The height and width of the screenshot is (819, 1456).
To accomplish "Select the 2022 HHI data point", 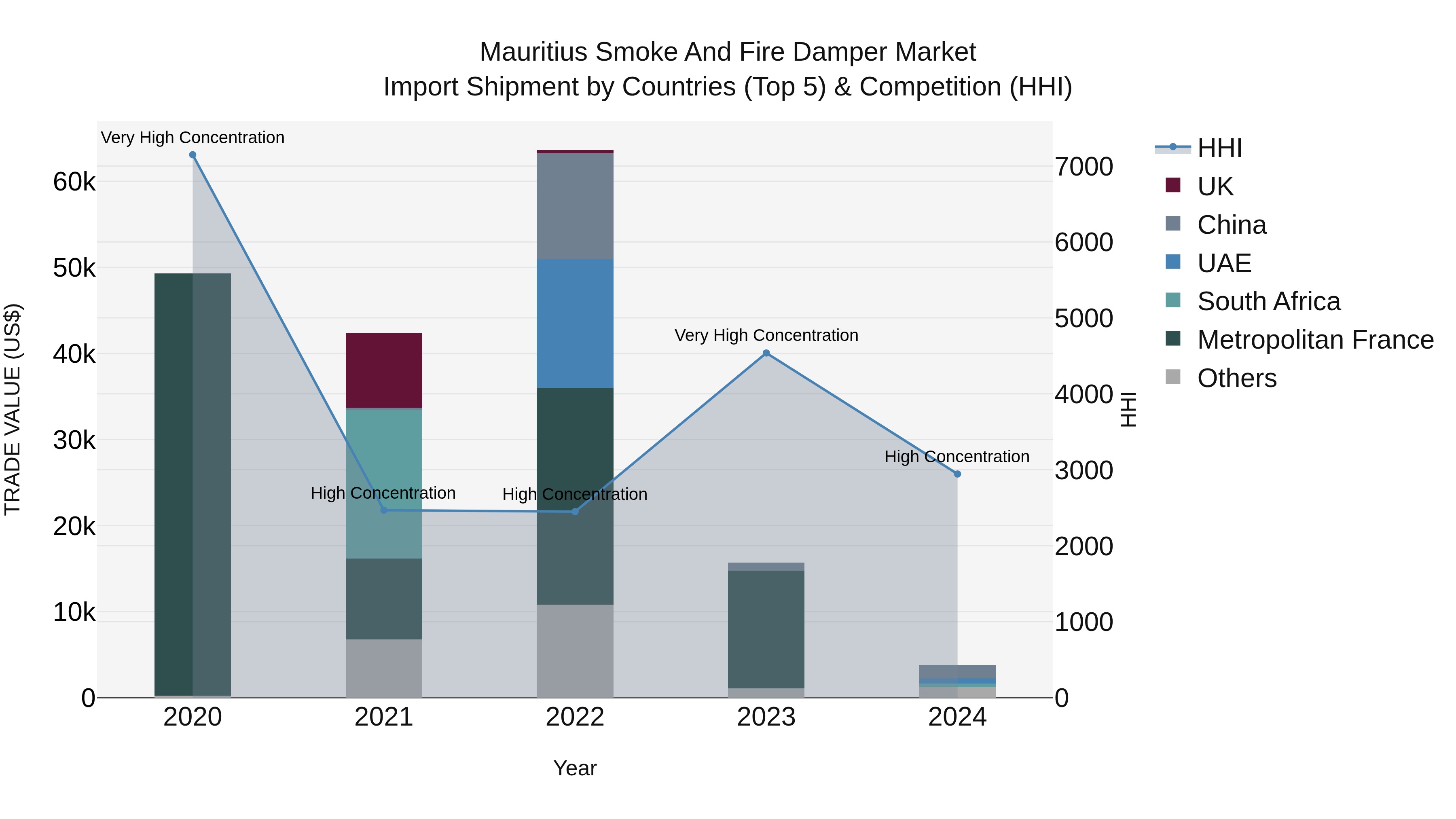I will coord(575,512).
